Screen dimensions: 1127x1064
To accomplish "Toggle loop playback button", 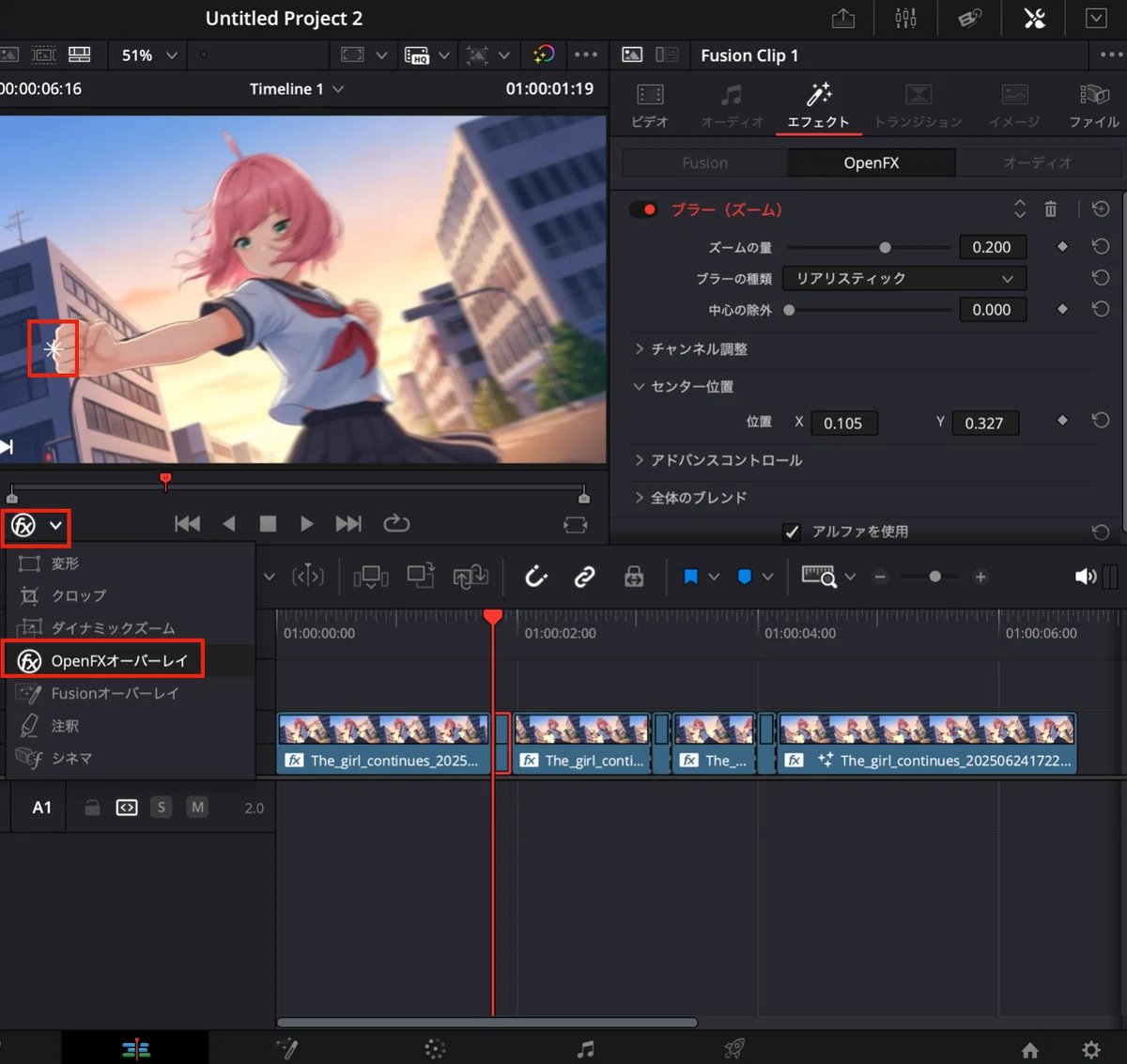I will point(396,524).
